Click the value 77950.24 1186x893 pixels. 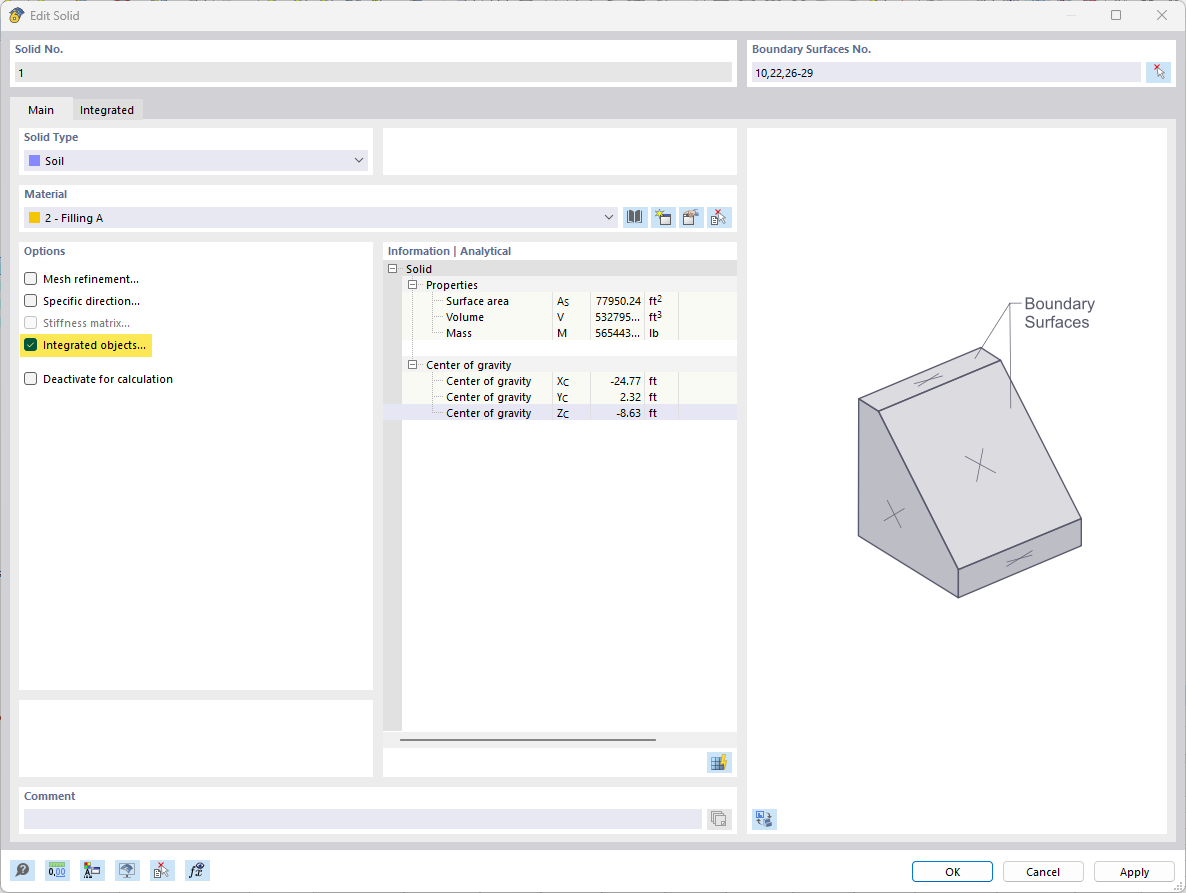pos(618,301)
